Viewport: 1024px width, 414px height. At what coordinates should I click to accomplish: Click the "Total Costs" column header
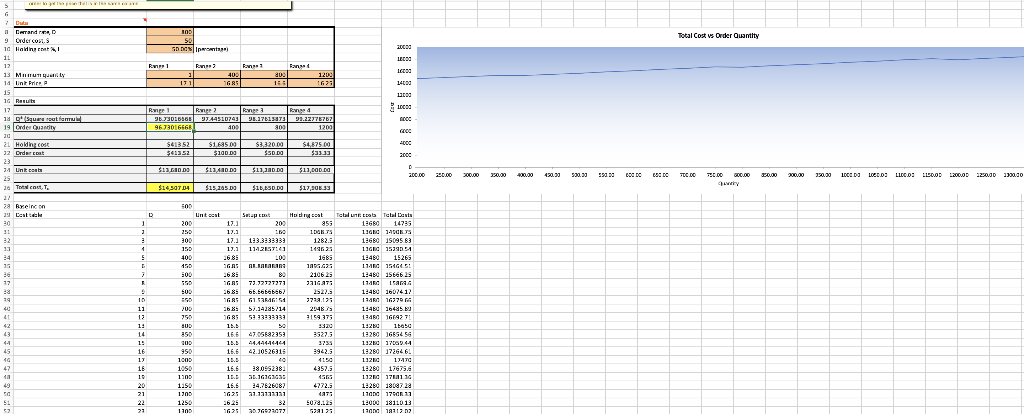397,215
